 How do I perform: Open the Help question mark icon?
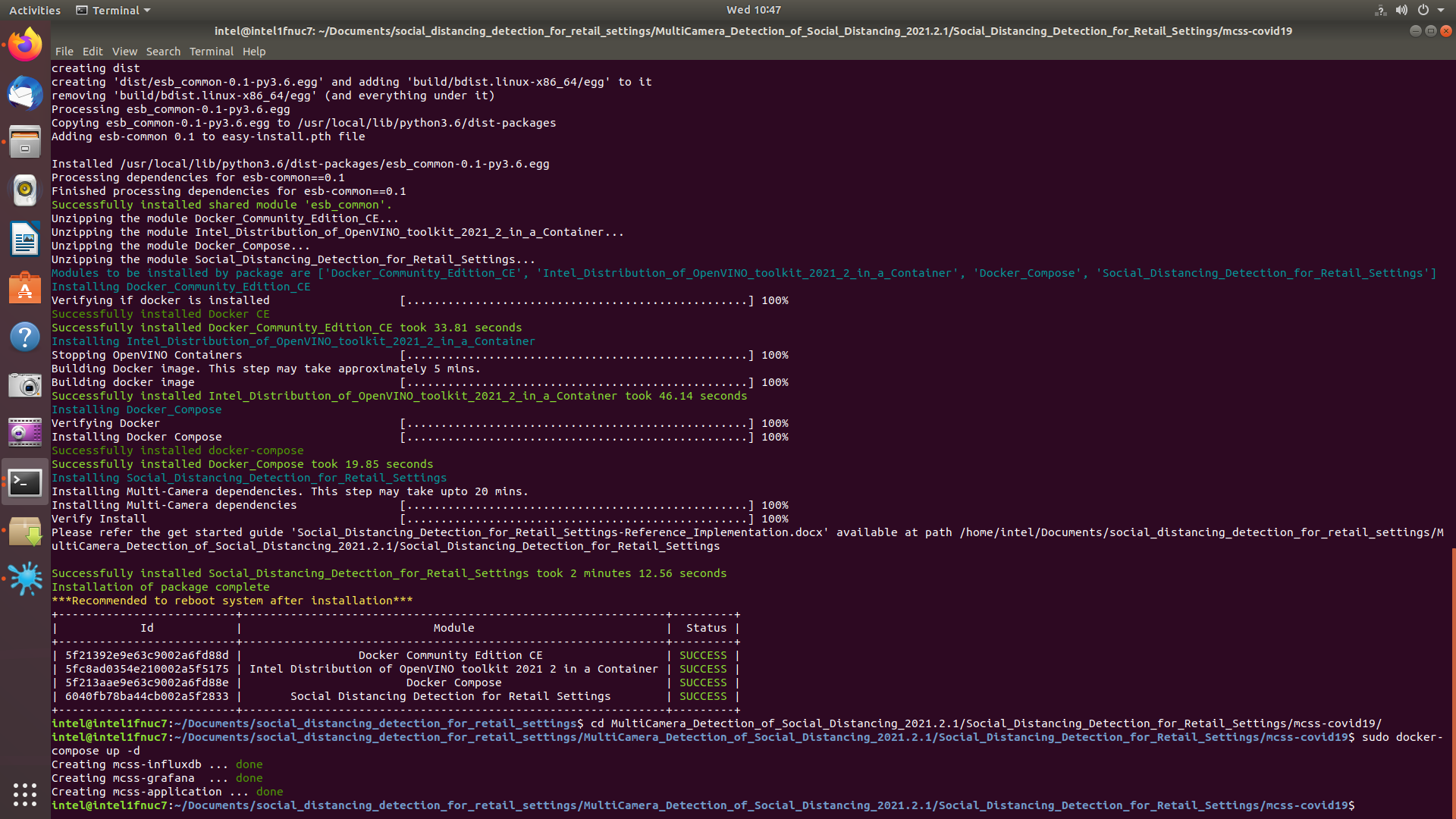[x=25, y=337]
